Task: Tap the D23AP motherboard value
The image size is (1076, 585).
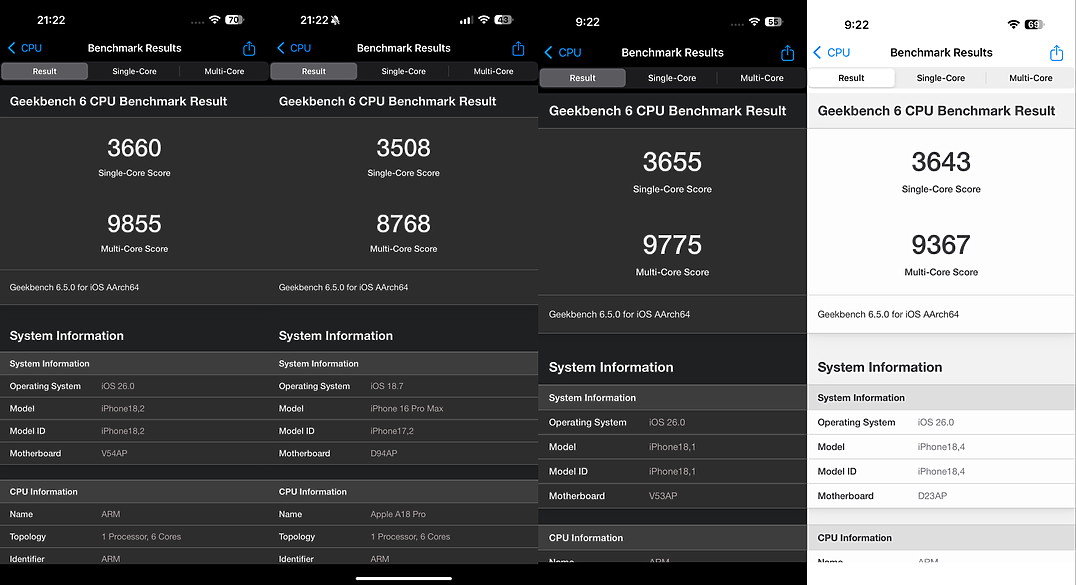Action: [x=933, y=496]
